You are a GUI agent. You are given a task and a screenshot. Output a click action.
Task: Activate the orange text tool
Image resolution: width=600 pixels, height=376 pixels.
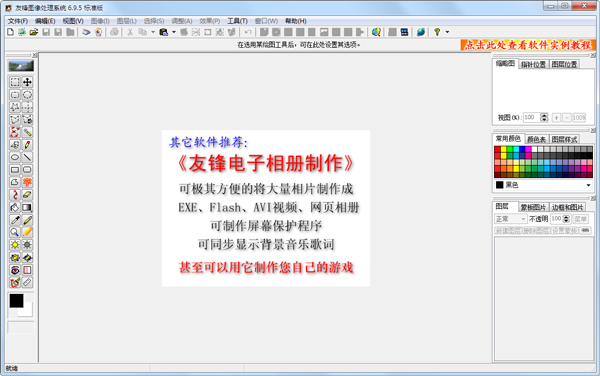pos(27,182)
